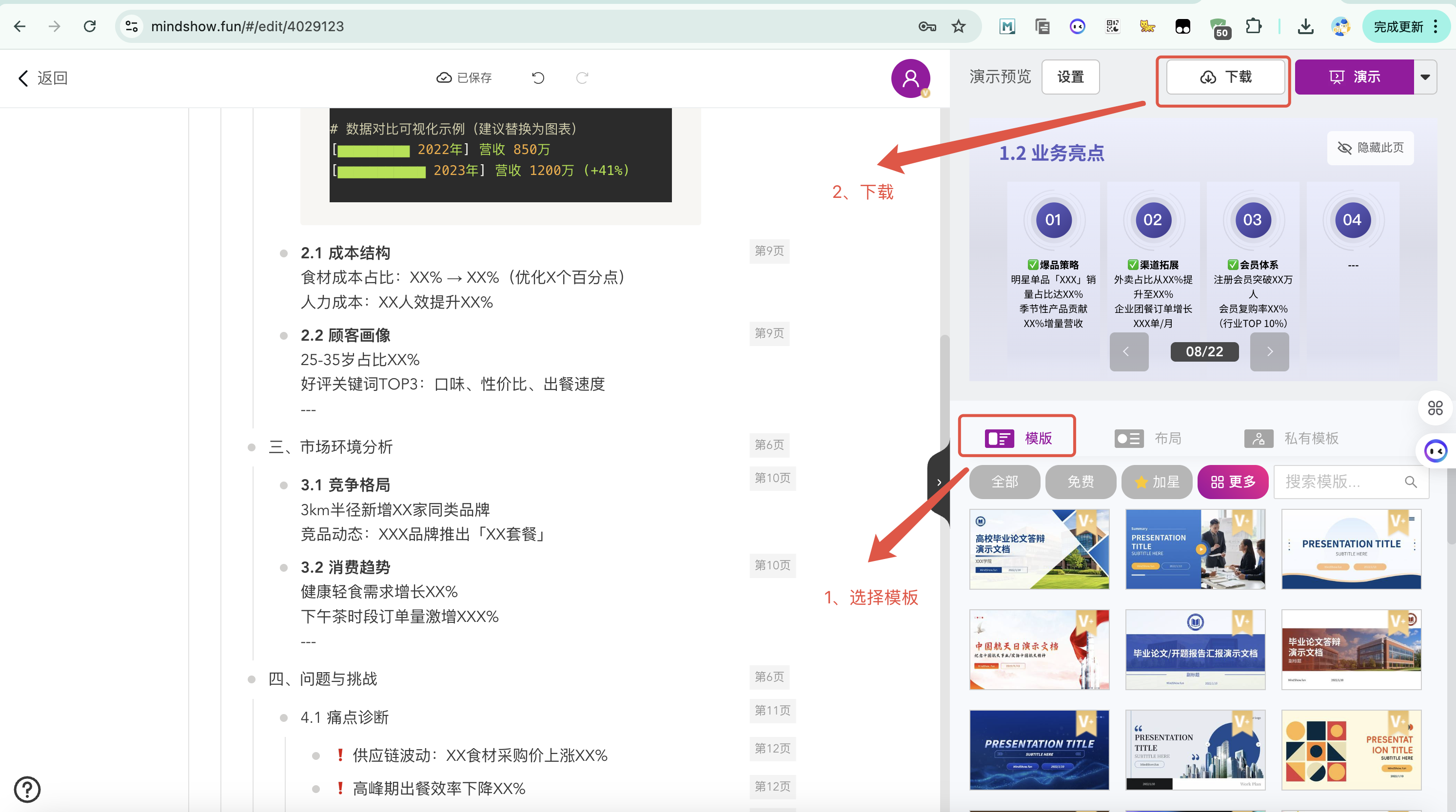Open the purple user avatar icon
The image size is (1456, 812).
(910, 78)
